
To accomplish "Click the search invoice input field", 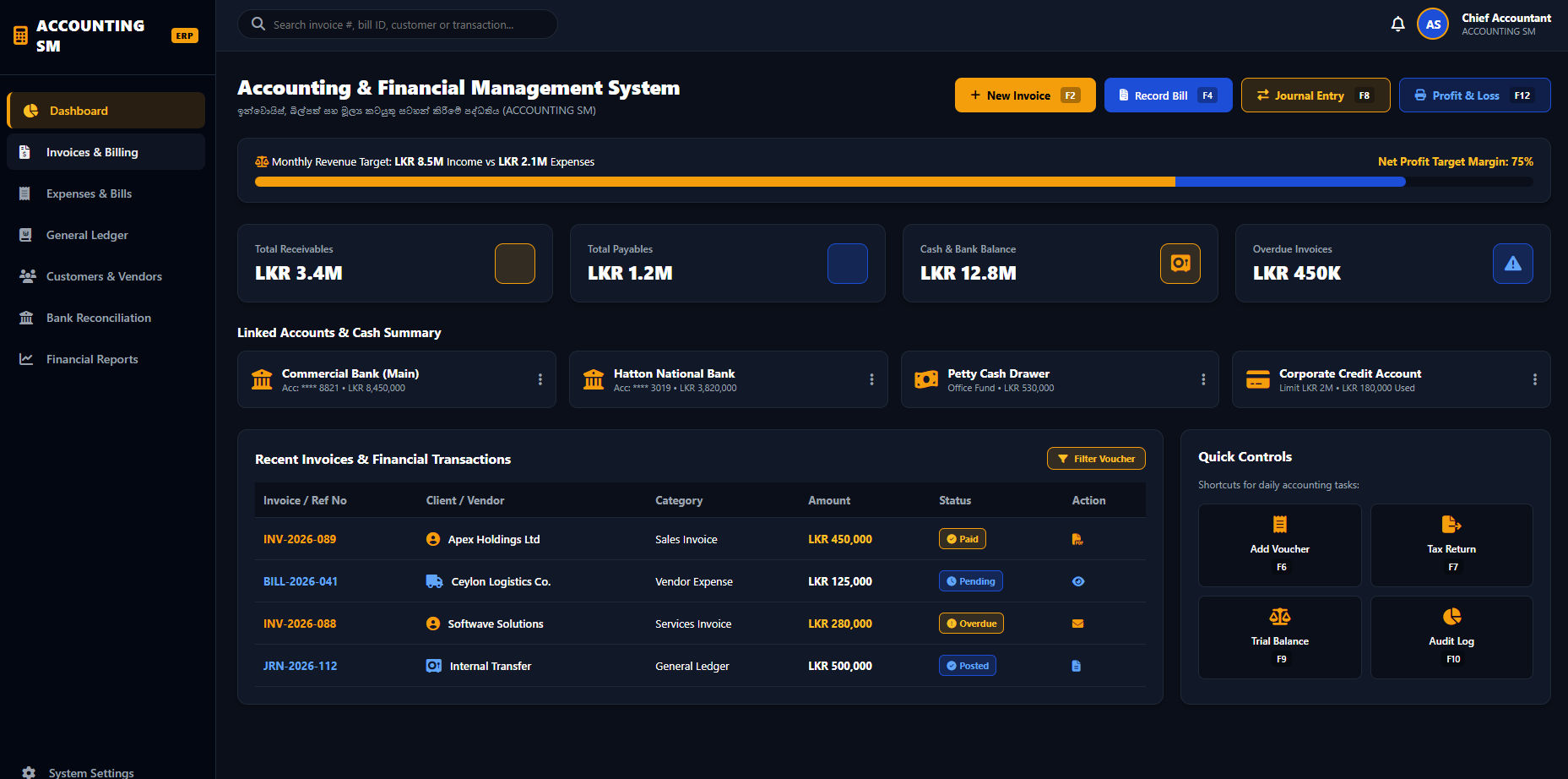I will tap(397, 24).
